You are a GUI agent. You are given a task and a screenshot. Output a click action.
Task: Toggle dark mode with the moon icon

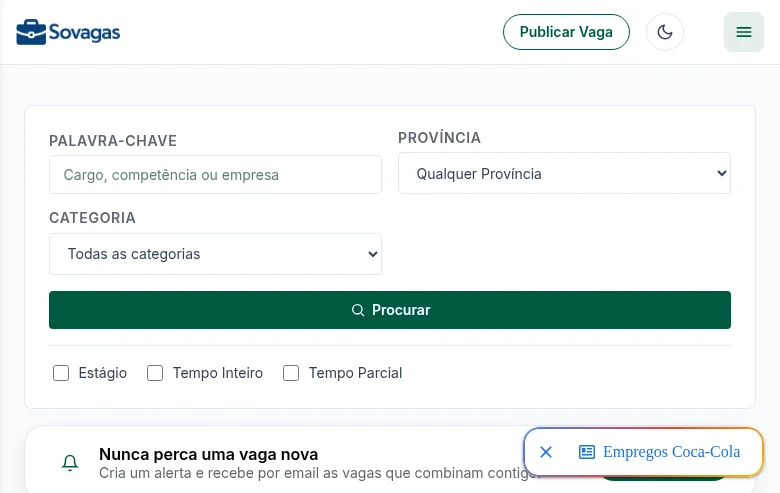coord(665,32)
